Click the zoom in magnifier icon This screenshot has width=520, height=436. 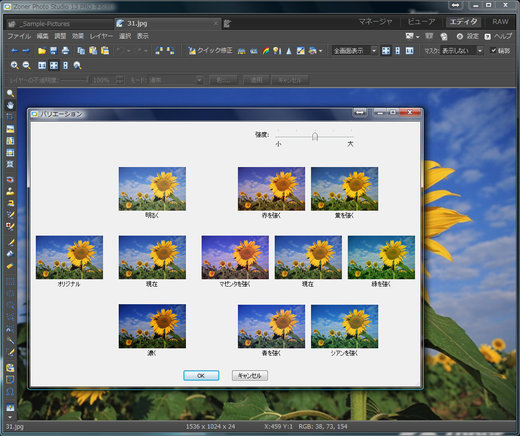click(x=14, y=65)
